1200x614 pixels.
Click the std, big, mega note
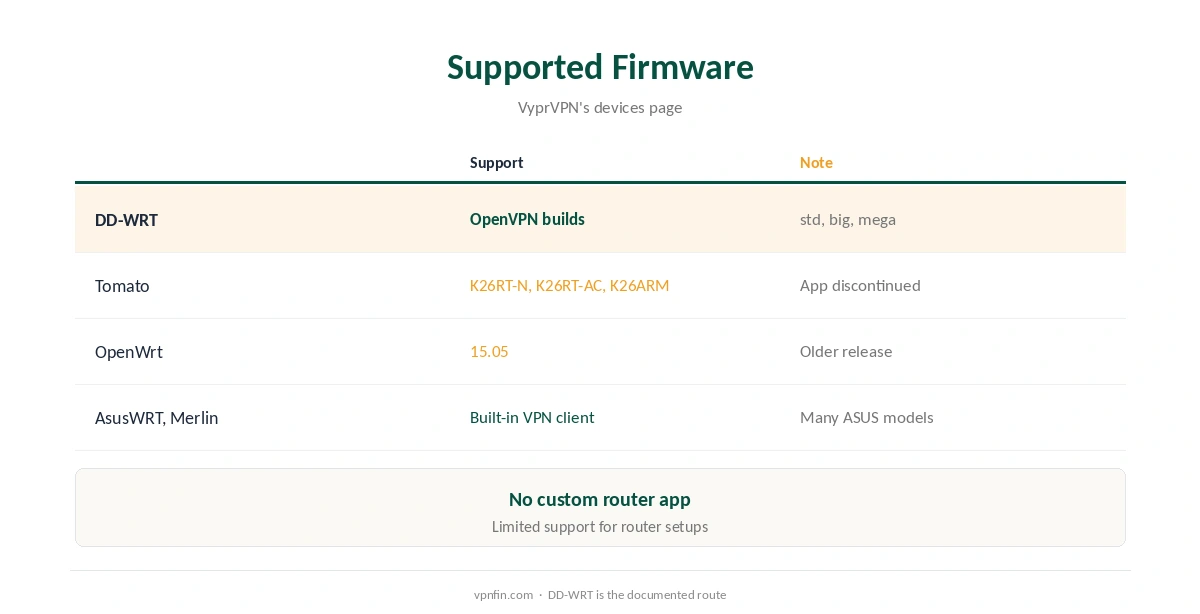coord(848,220)
